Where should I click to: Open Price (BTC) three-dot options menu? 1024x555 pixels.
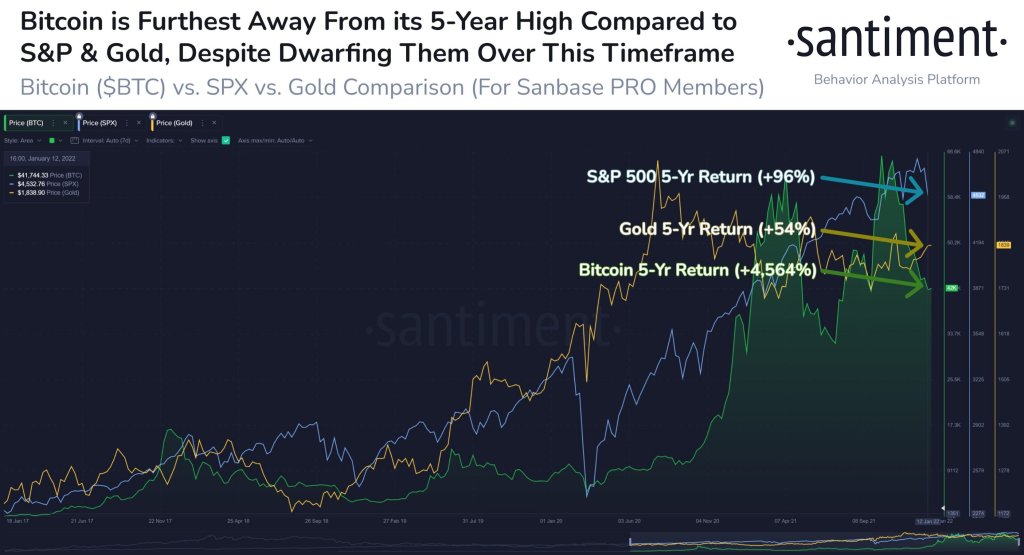pos(53,122)
